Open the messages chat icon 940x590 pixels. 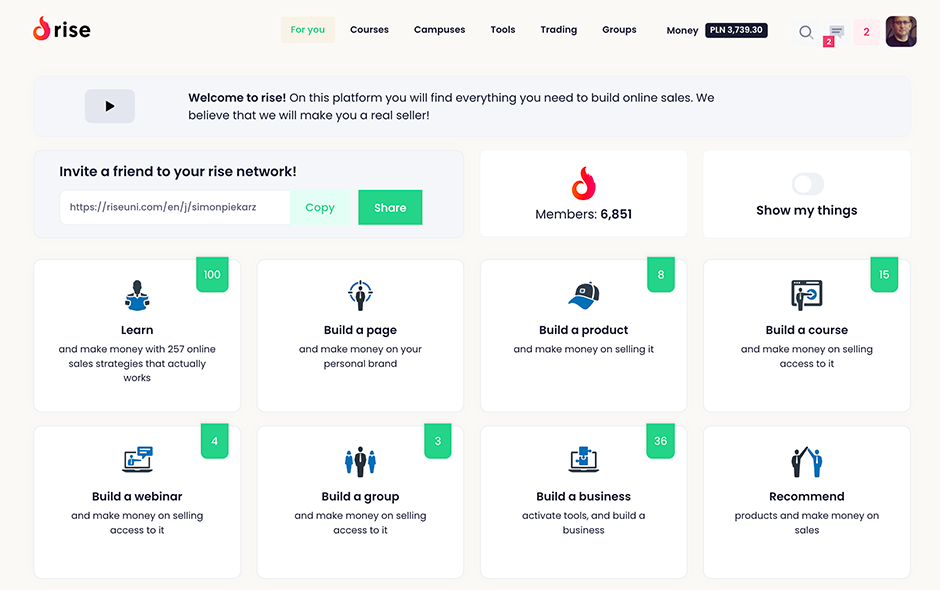click(x=836, y=32)
